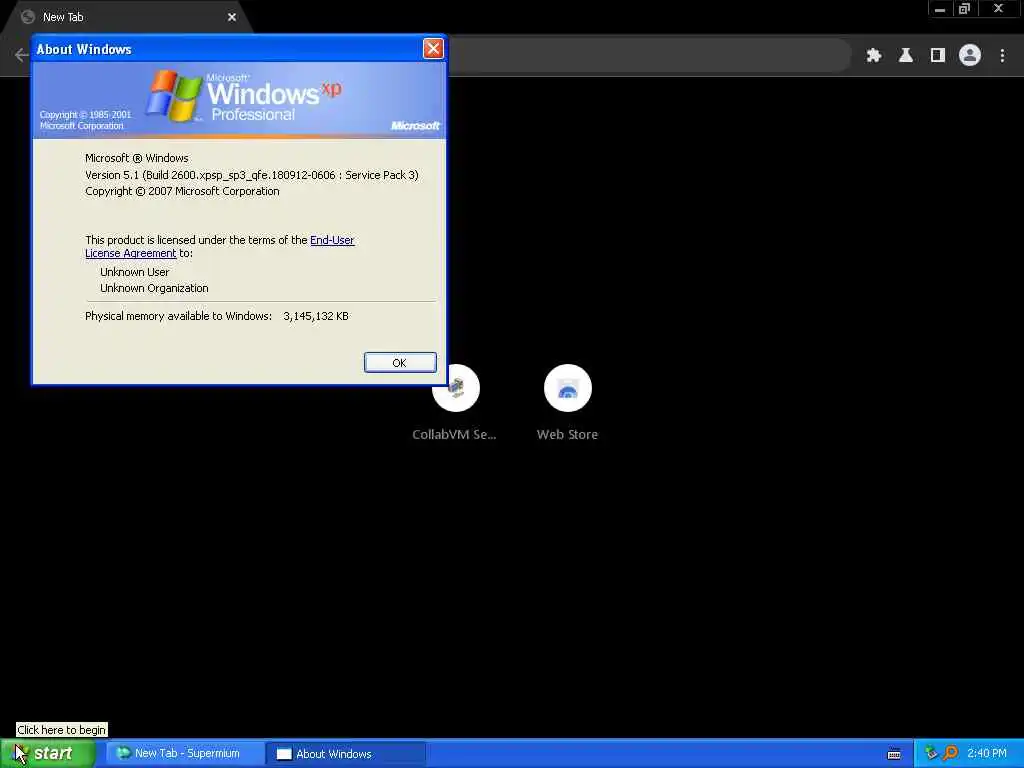
Task: Go back with the browser arrow
Action: [21, 56]
